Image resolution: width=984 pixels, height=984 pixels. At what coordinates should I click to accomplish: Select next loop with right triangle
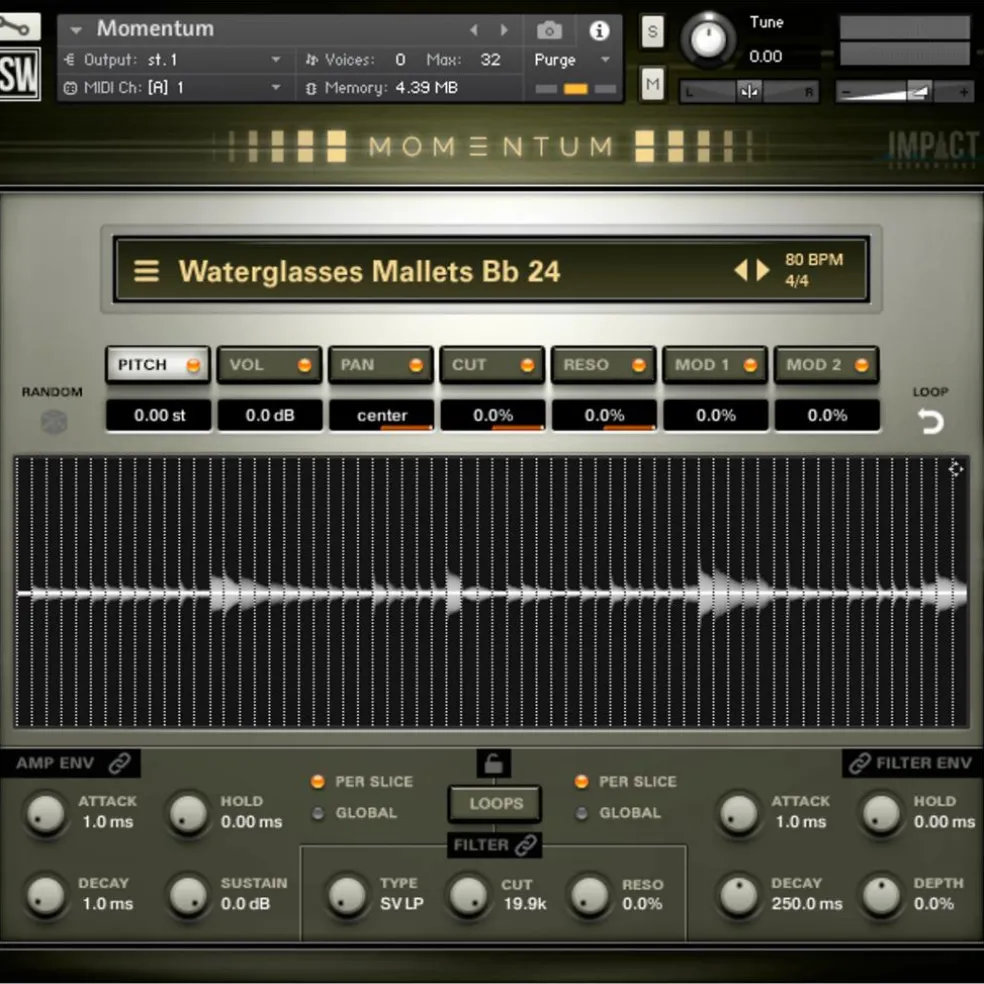click(x=763, y=270)
